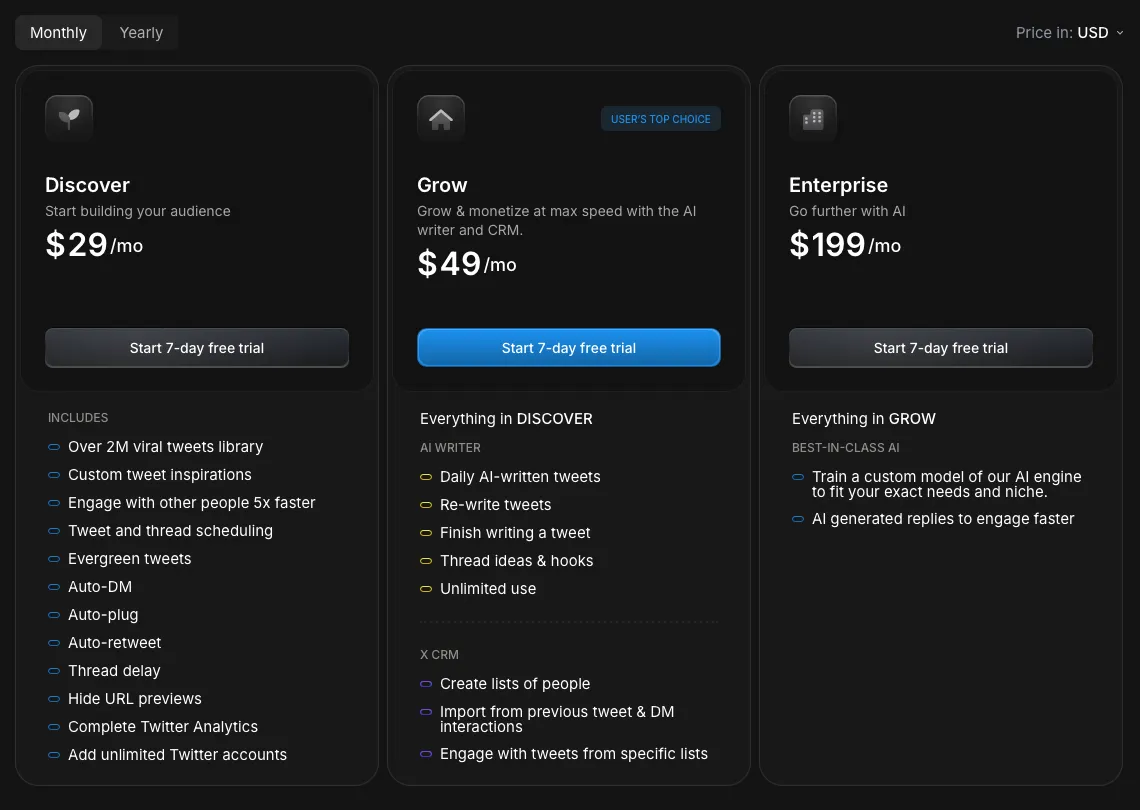
Task: Switch billing to Yearly
Action: tap(140, 32)
